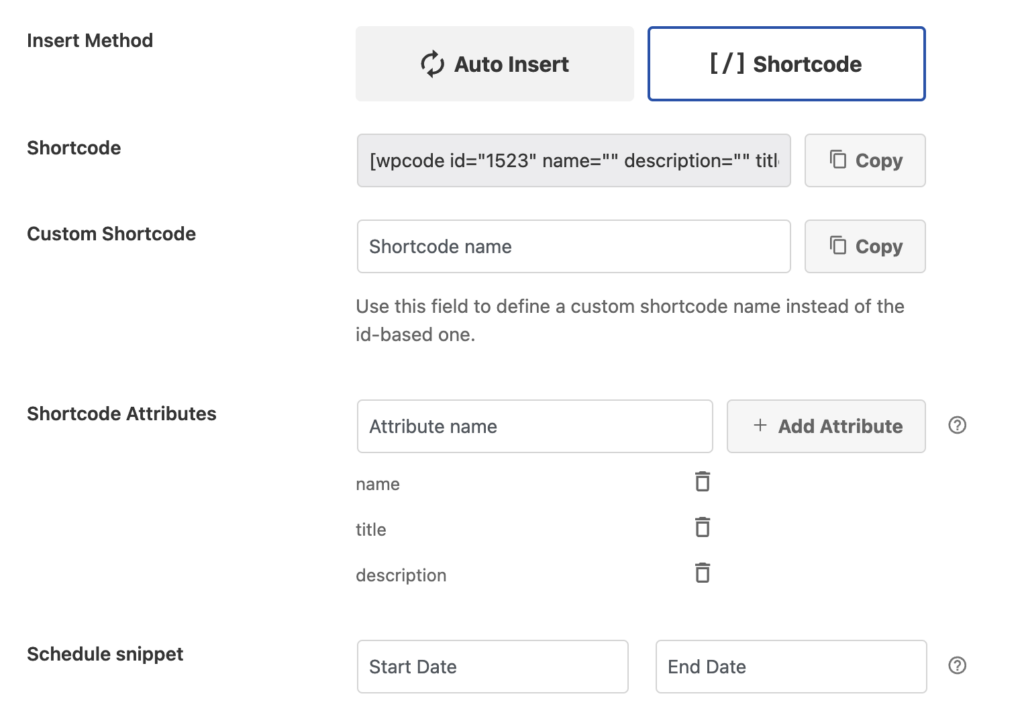Show help tooltip for Schedule snippet
This screenshot has width=1024, height=721.
tap(957, 666)
